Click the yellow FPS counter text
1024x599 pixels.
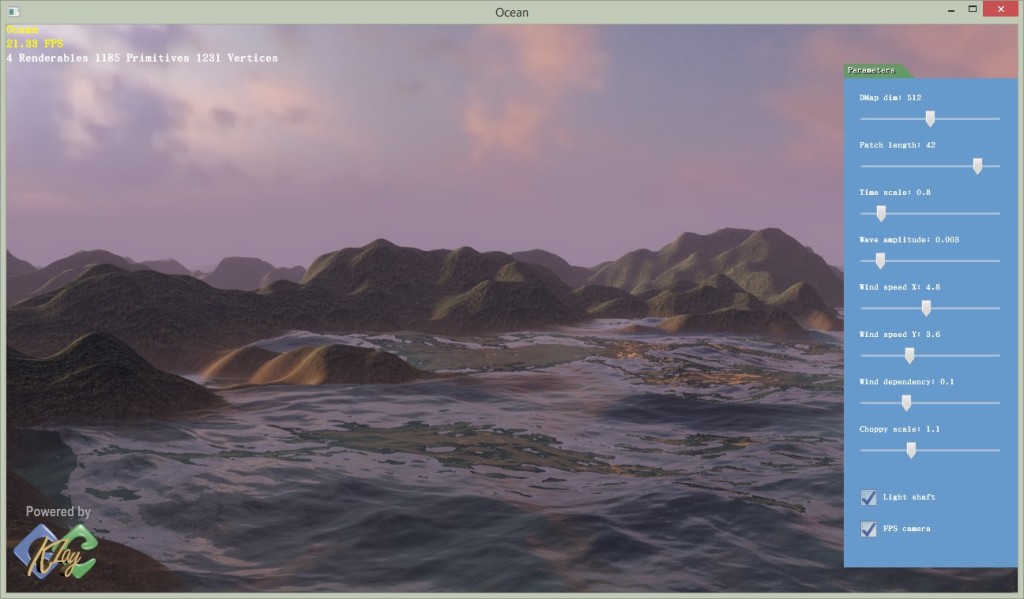(x=34, y=44)
